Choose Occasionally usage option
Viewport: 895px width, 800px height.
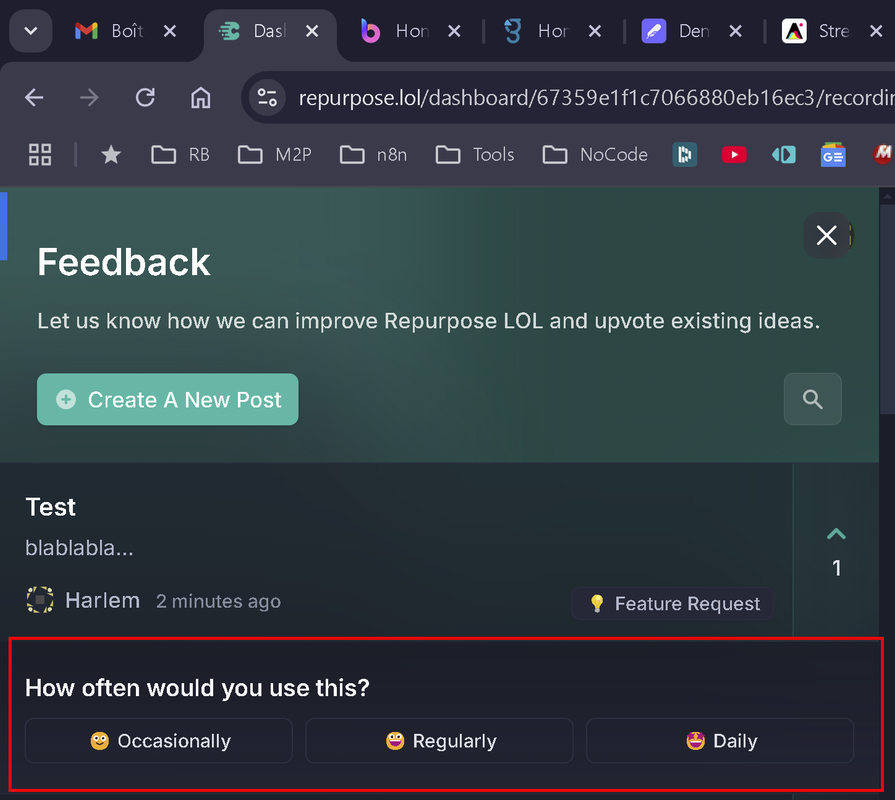tap(159, 741)
